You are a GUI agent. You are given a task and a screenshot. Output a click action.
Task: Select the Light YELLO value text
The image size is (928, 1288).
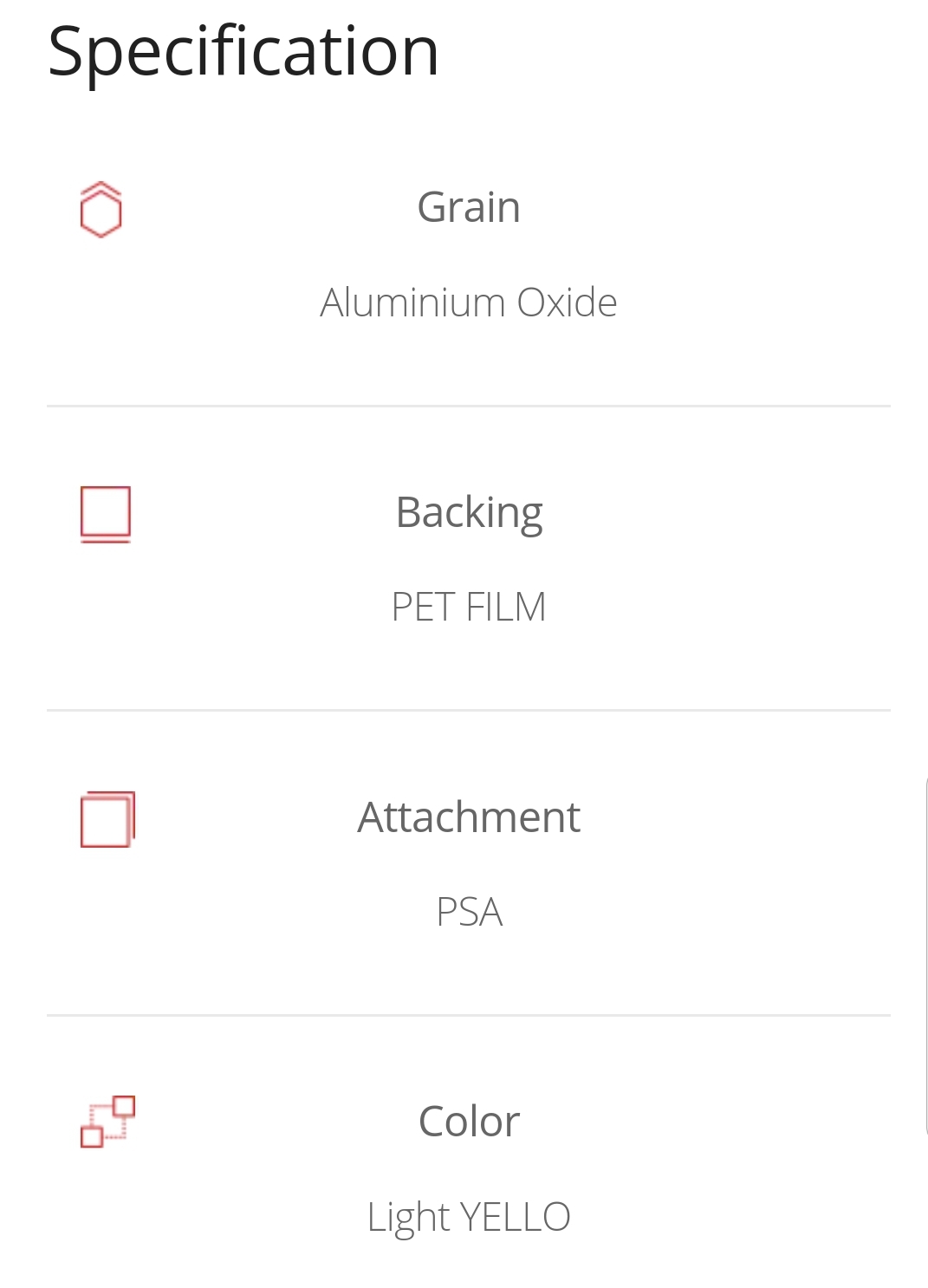point(469,1218)
